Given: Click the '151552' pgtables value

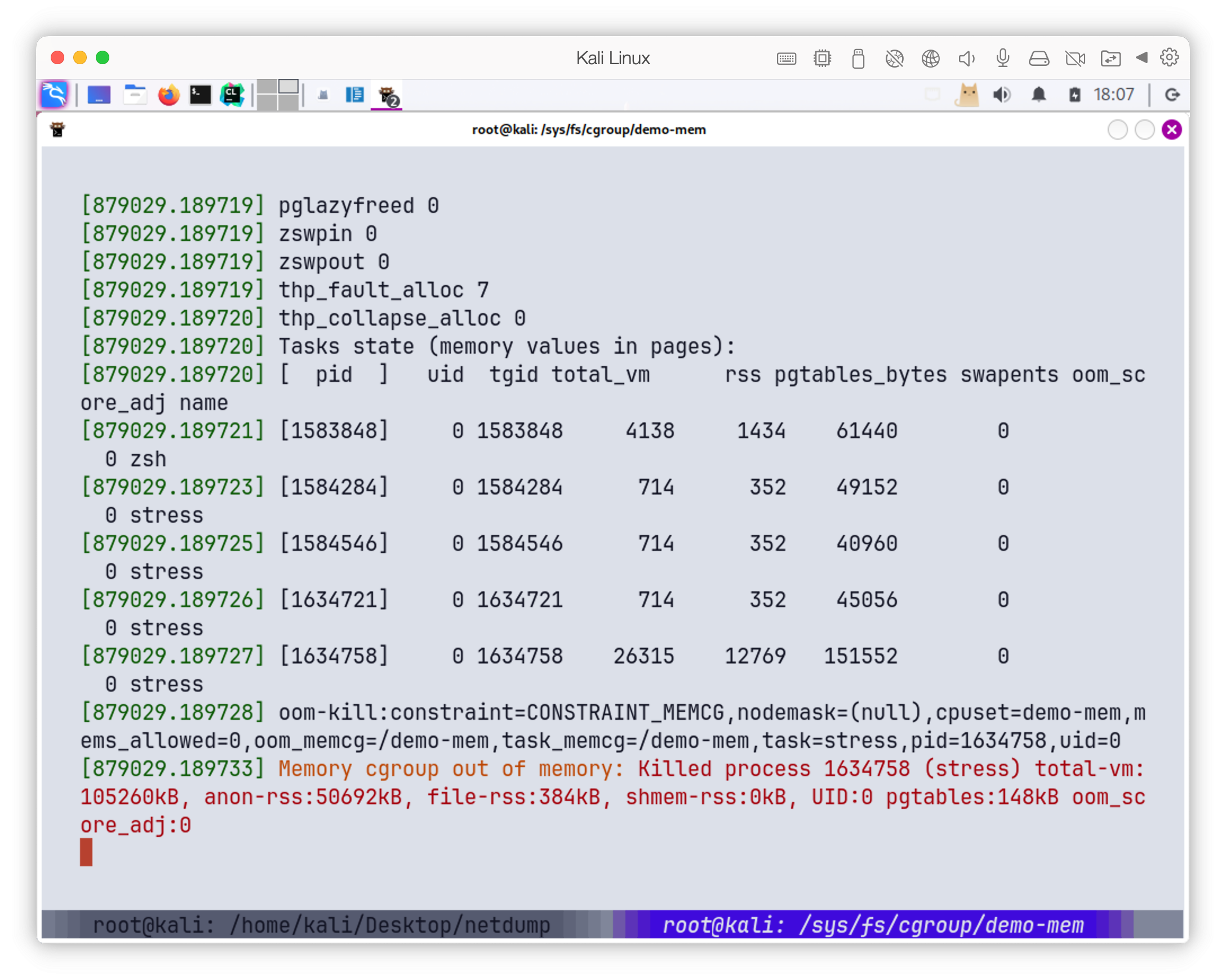Looking at the screenshot, I should click(861, 657).
